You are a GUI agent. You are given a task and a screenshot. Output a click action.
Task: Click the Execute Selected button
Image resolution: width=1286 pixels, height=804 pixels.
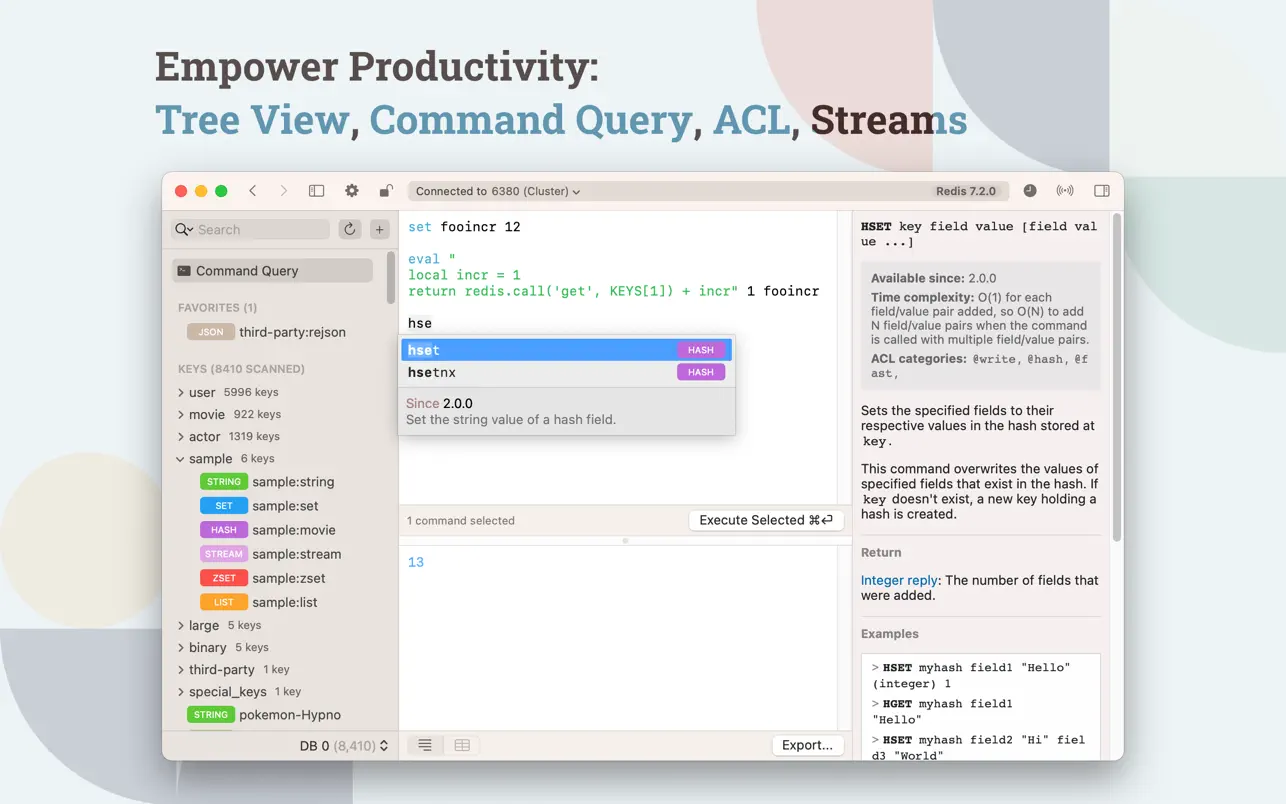[766, 520]
